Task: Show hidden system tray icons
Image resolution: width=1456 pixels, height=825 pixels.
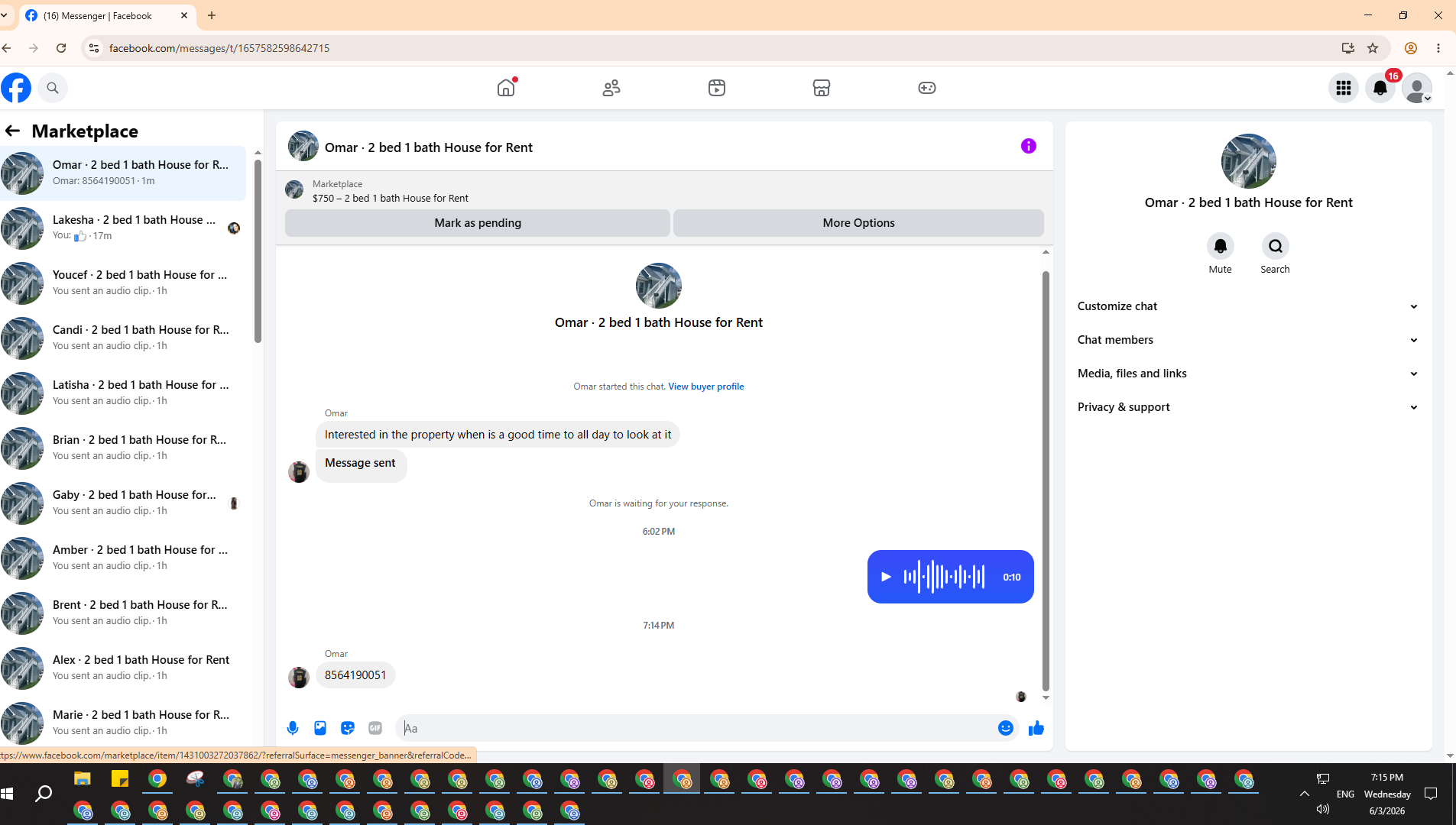Action: pyautogui.click(x=1305, y=794)
